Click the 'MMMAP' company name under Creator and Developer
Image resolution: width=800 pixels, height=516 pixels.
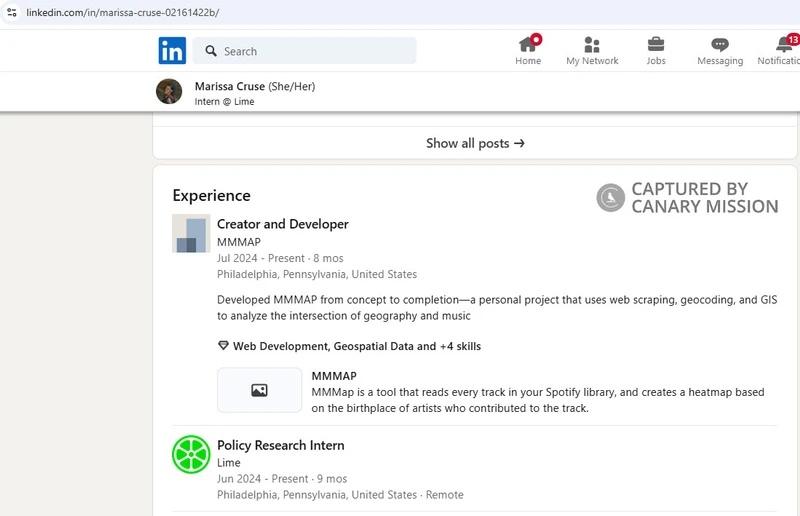[x=239, y=242]
